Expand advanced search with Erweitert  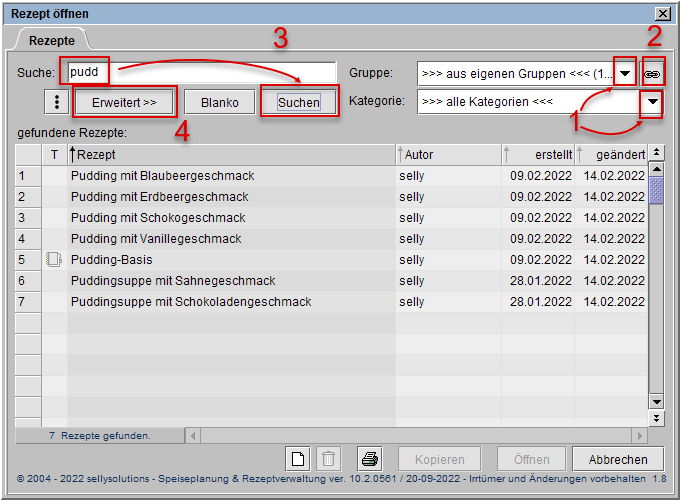click(125, 102)
